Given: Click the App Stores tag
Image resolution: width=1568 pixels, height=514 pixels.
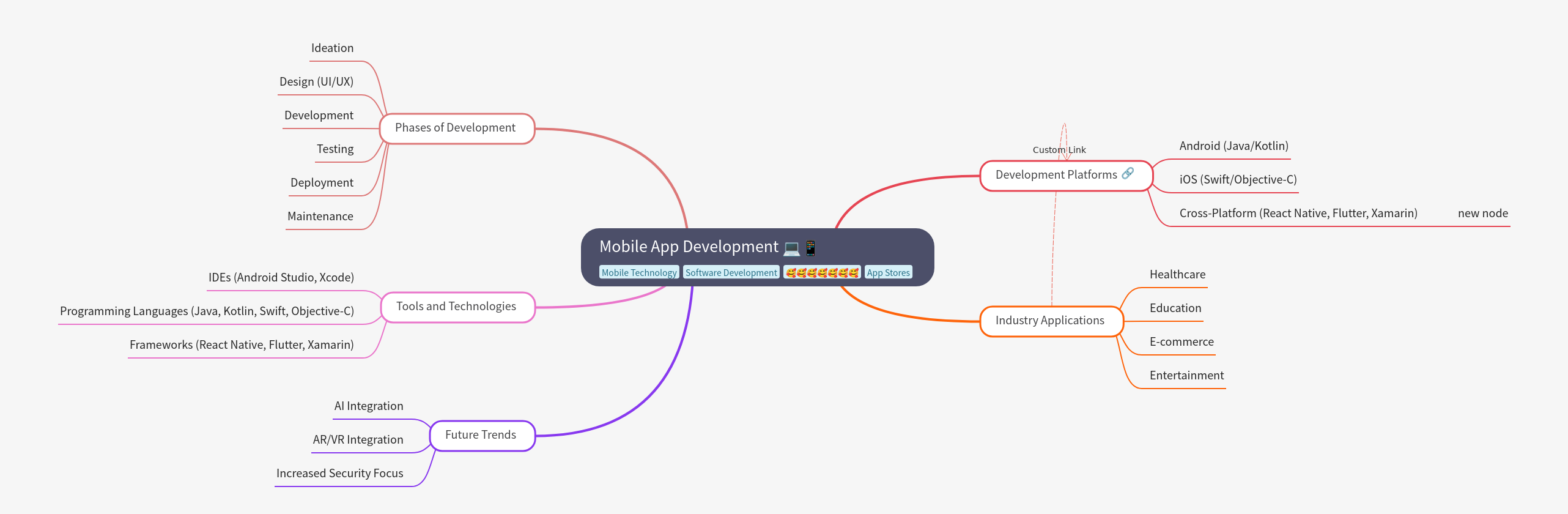Looking at the screenshot, I should (888, 273).
